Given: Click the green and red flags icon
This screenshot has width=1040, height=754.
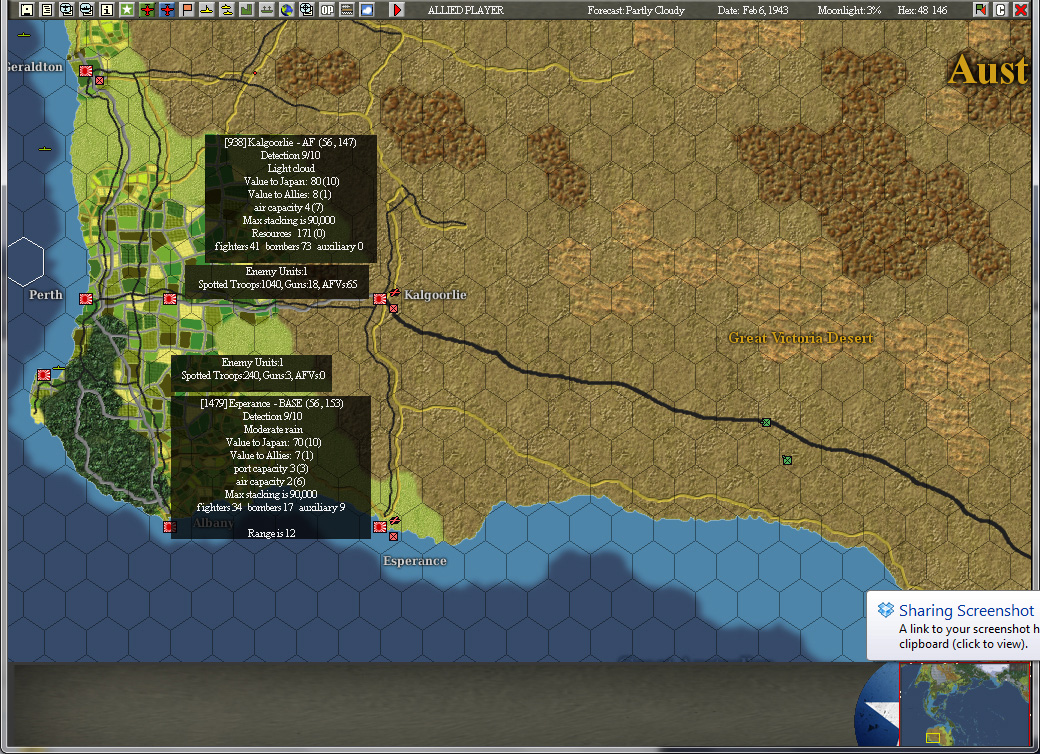Looking at the screenshot, I should coord(980,9).
